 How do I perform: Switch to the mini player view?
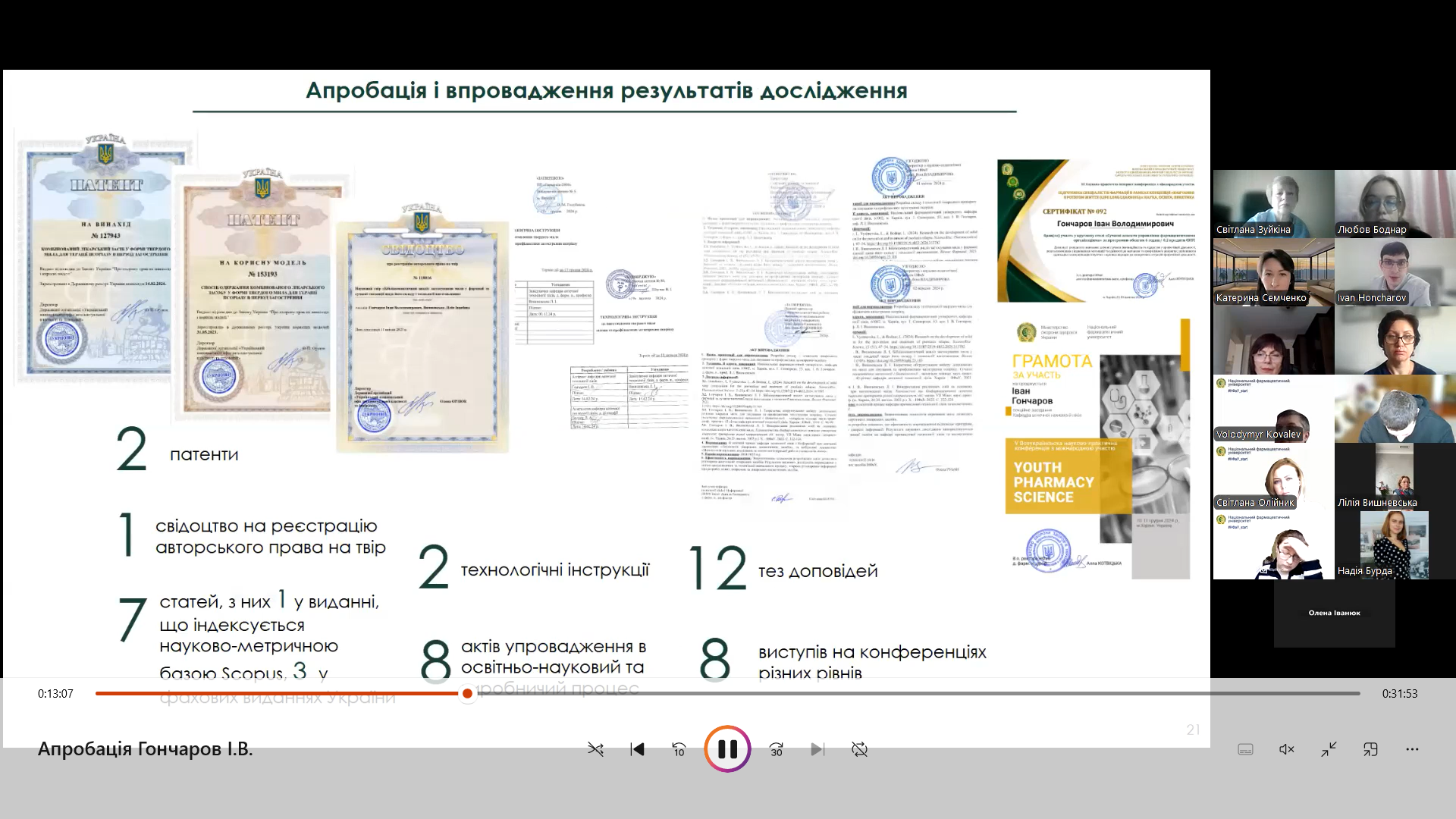[1370, 749]
